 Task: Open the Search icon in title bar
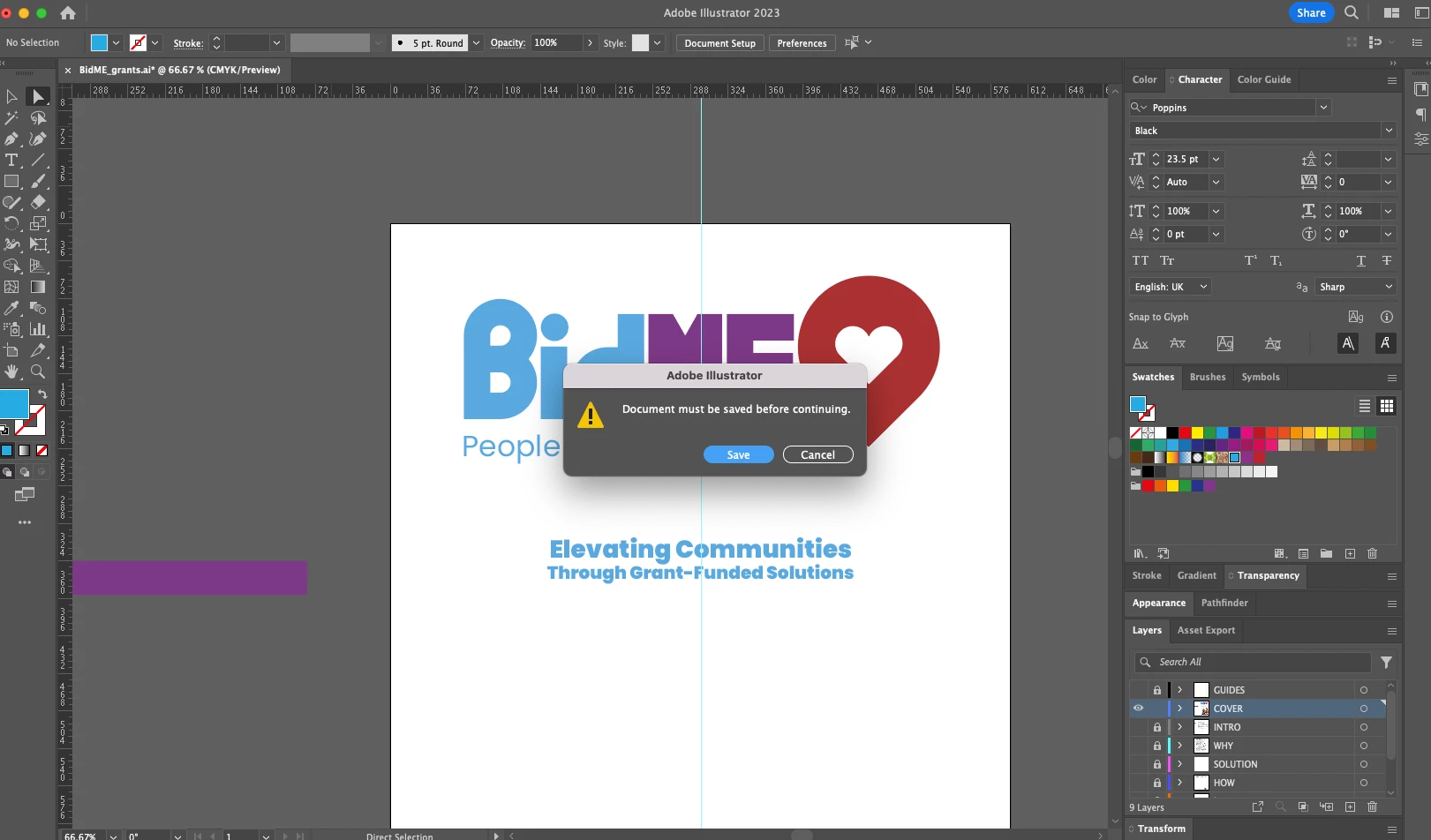(1352, 12)
